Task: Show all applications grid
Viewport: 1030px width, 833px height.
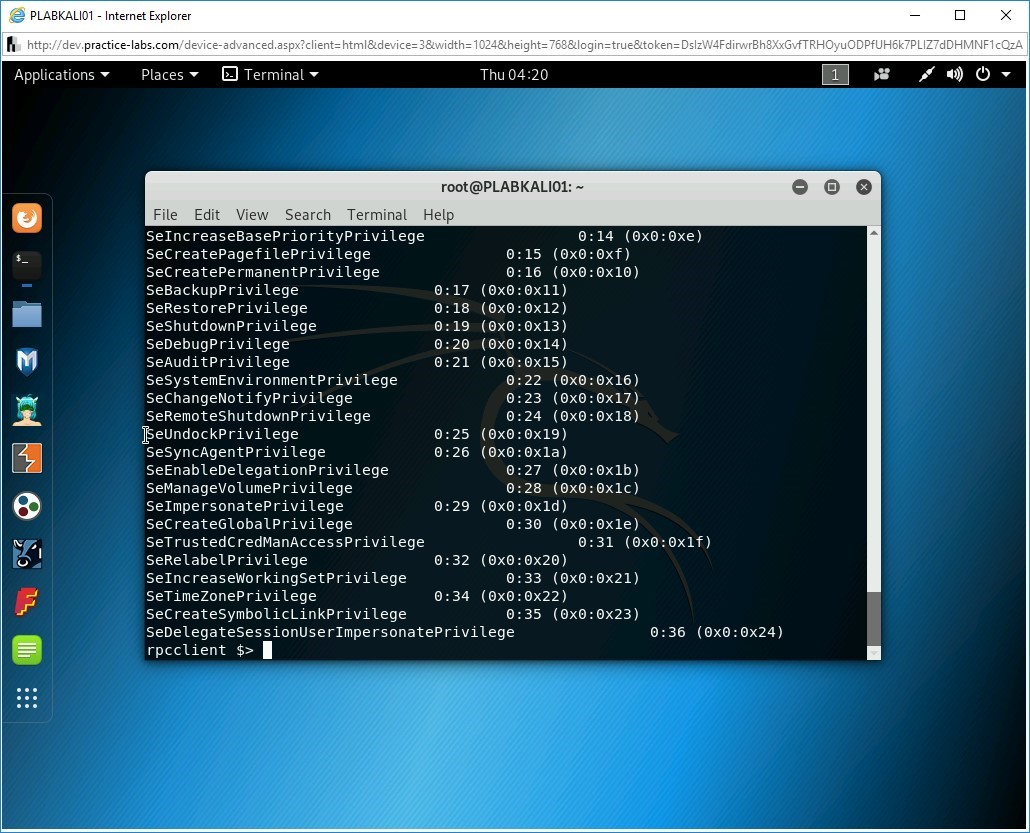Action: [27, 698]
